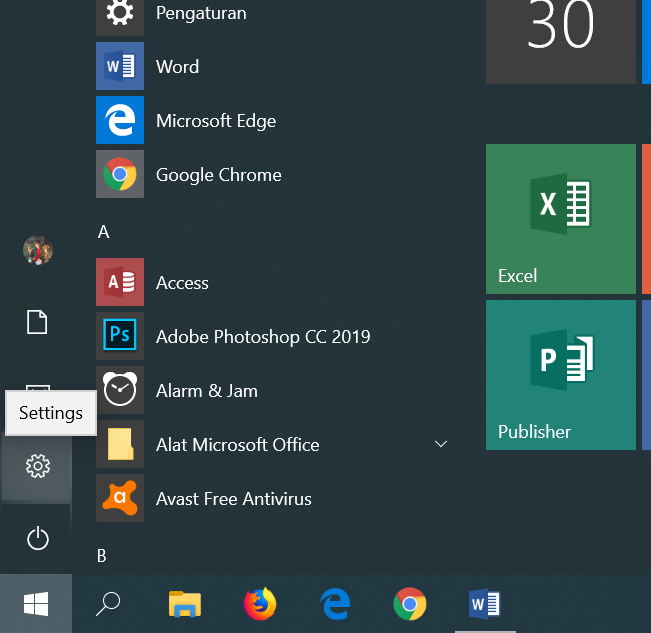
Task: Launch Access from the app list
Action: [x=182, y=283]
